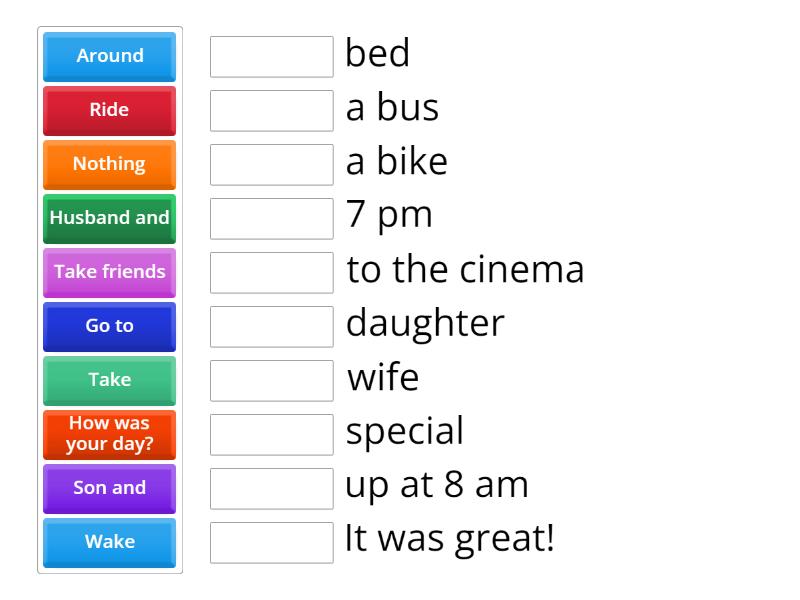
Task: Click the answer slot beside 'a bus'
Action: pos(271,110)
